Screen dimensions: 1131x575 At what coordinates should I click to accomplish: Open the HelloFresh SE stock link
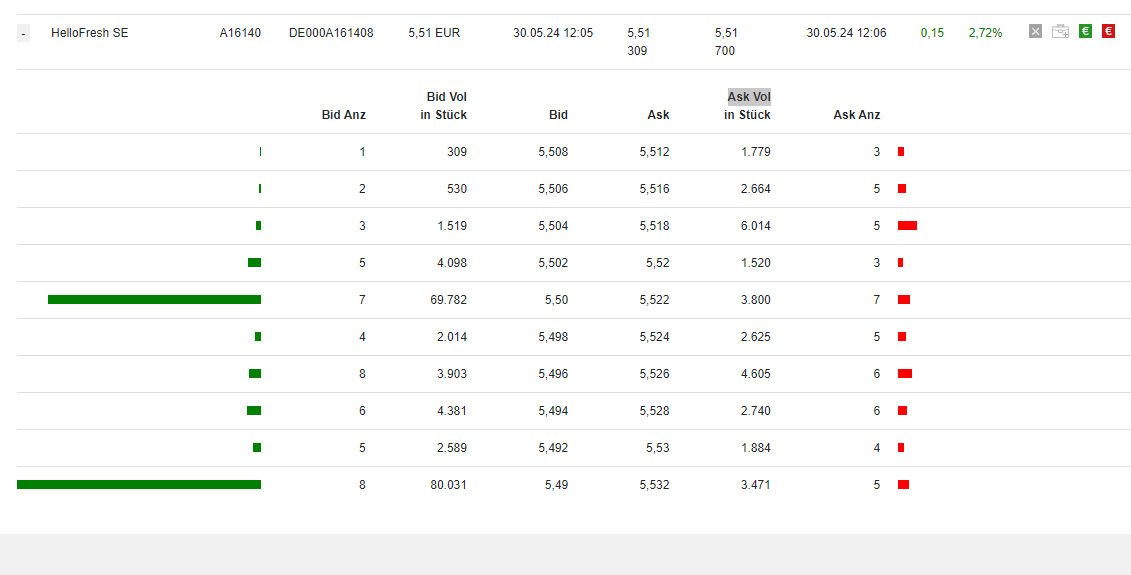[90, 33]
